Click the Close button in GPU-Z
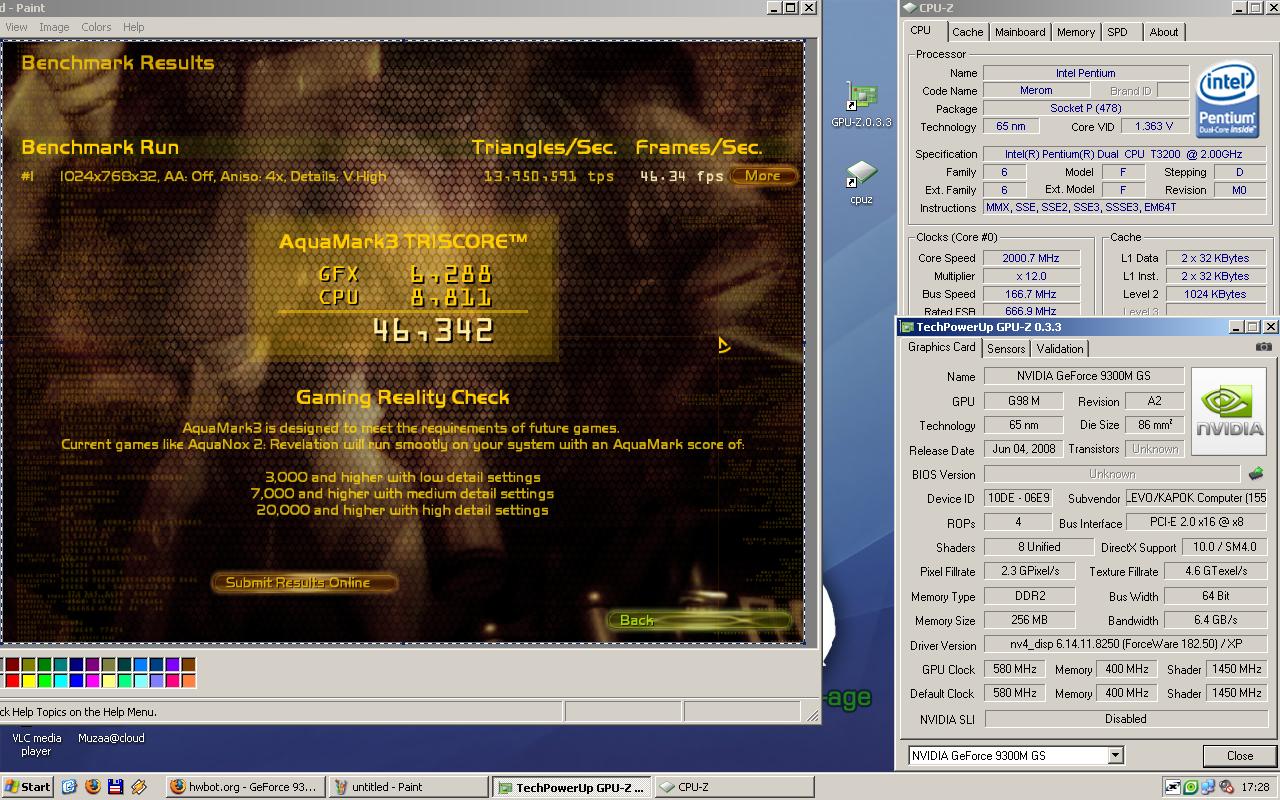The width and height of the screenshot is (1280, 800). [x=1240, y=756]
